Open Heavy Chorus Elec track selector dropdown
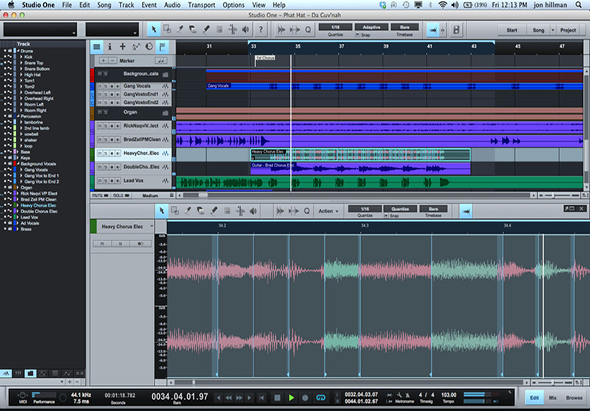This screenshot has height=411, width=590. [152, 226]
